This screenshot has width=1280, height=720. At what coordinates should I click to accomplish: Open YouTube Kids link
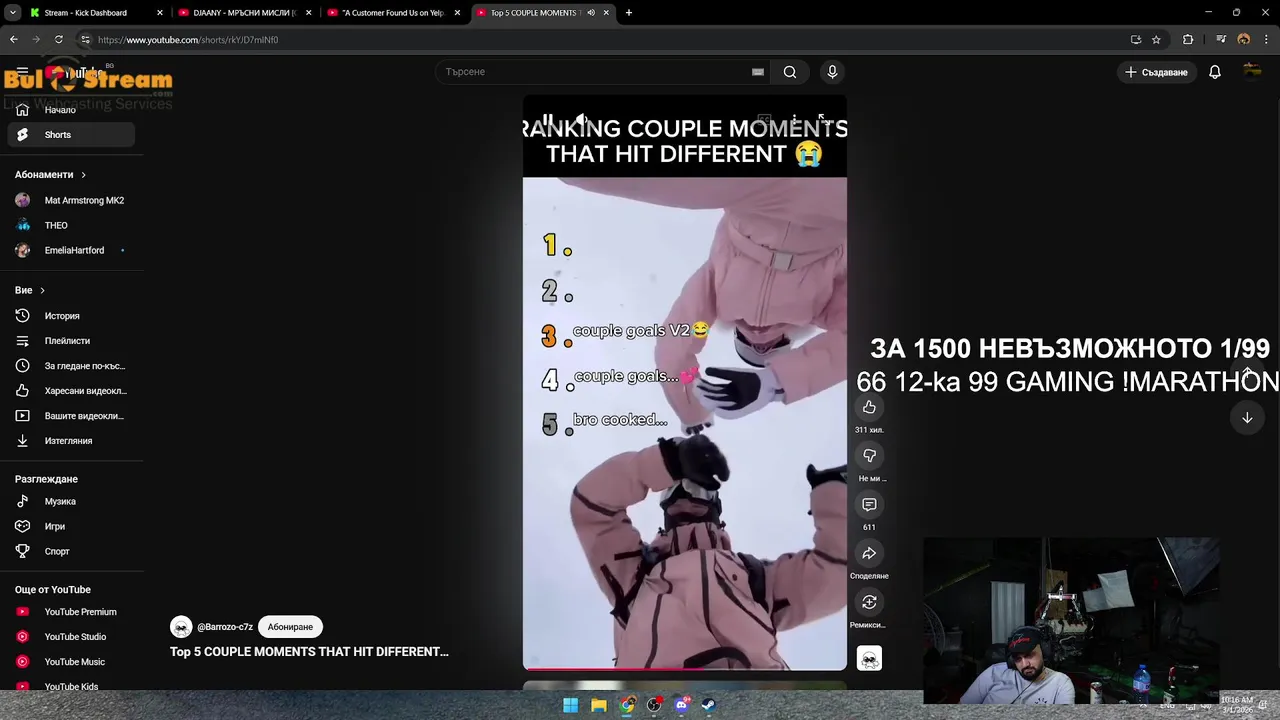(71, 686)
